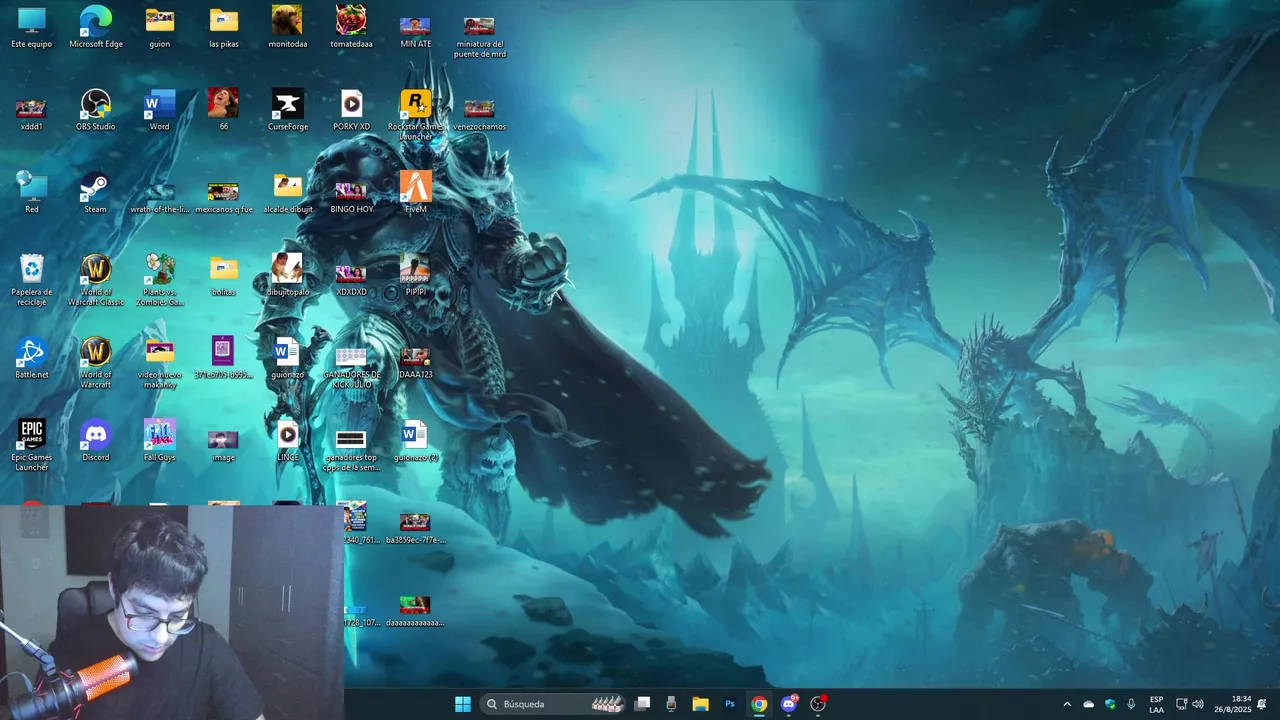Screen dimensions: 1280x720
Task: Select the wrath-of-the-li... image file
Action: tap(160, 197)
